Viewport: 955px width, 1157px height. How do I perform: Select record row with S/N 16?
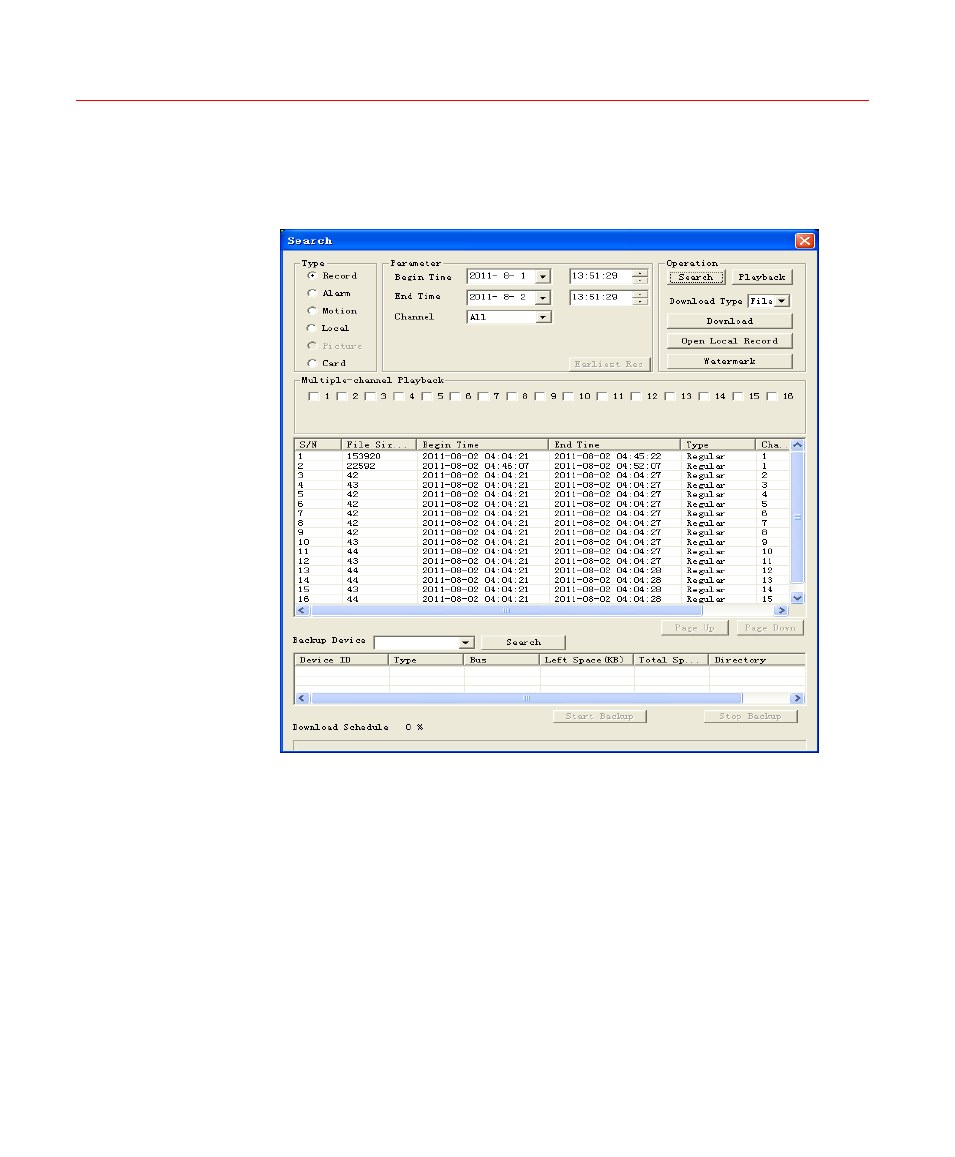(542, 599)
